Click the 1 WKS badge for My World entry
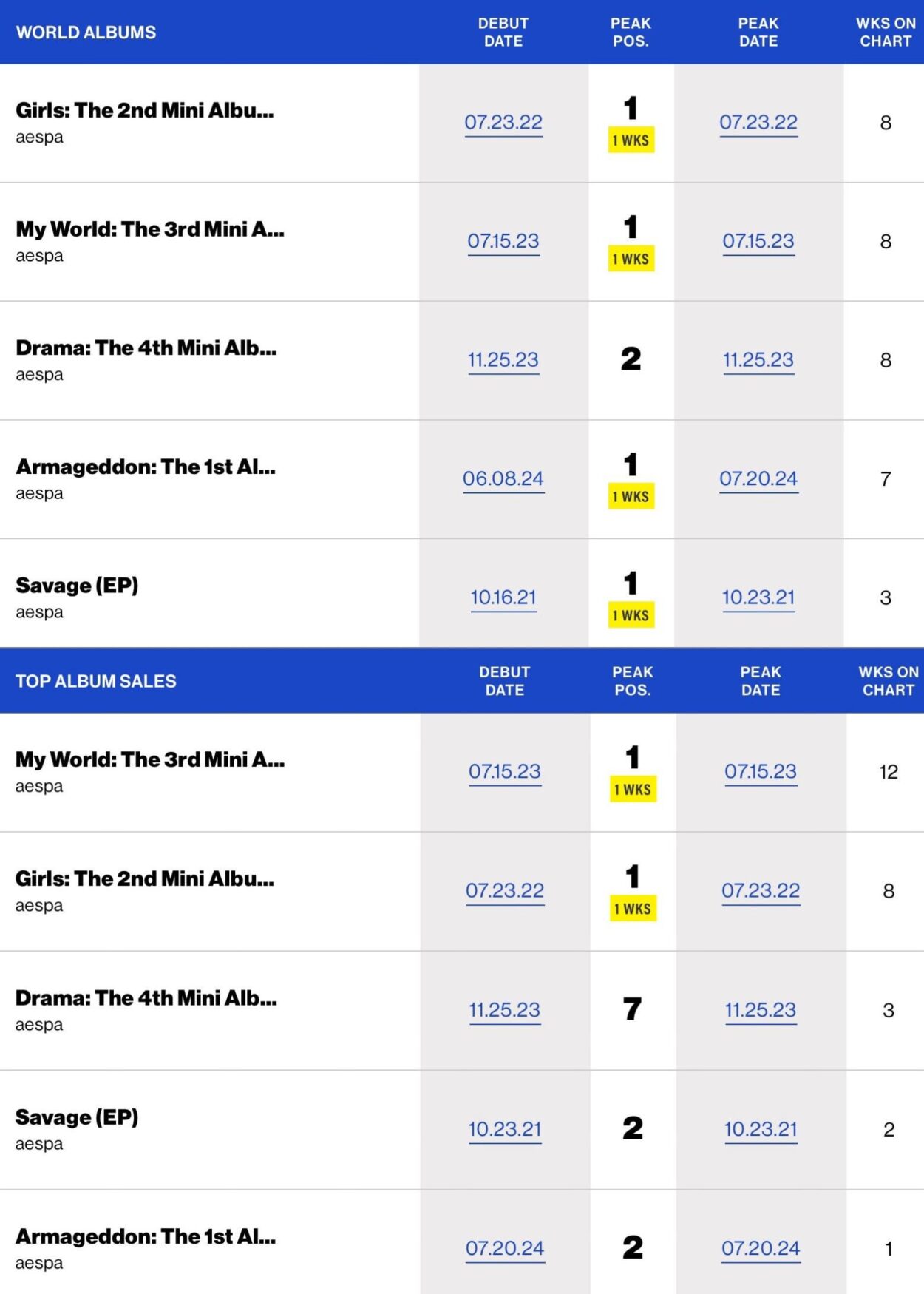This screenshot has height=1294, width=924. tap(632, 259)
